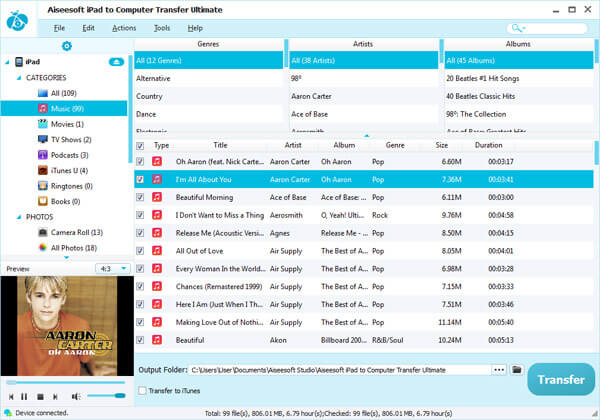Viewport: 600px width, 420px height.
Task: Open the Movies (1) category
Action: [60, 124]
